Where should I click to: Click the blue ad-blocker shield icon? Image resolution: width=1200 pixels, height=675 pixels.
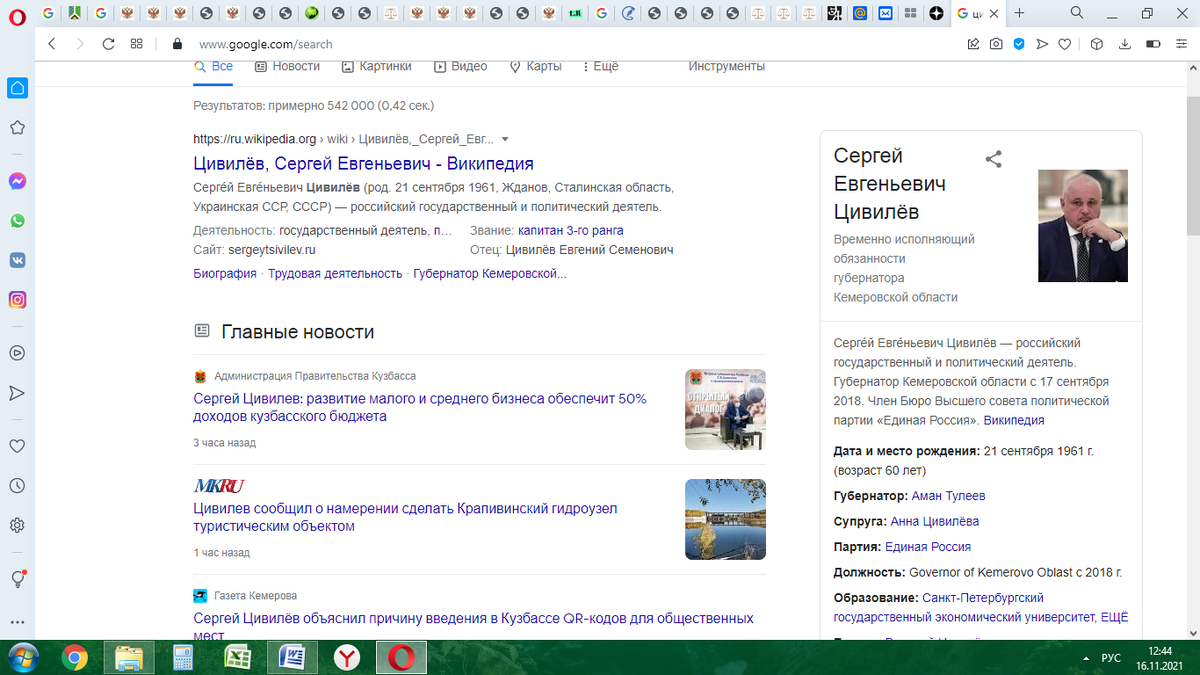[1019, 44]
